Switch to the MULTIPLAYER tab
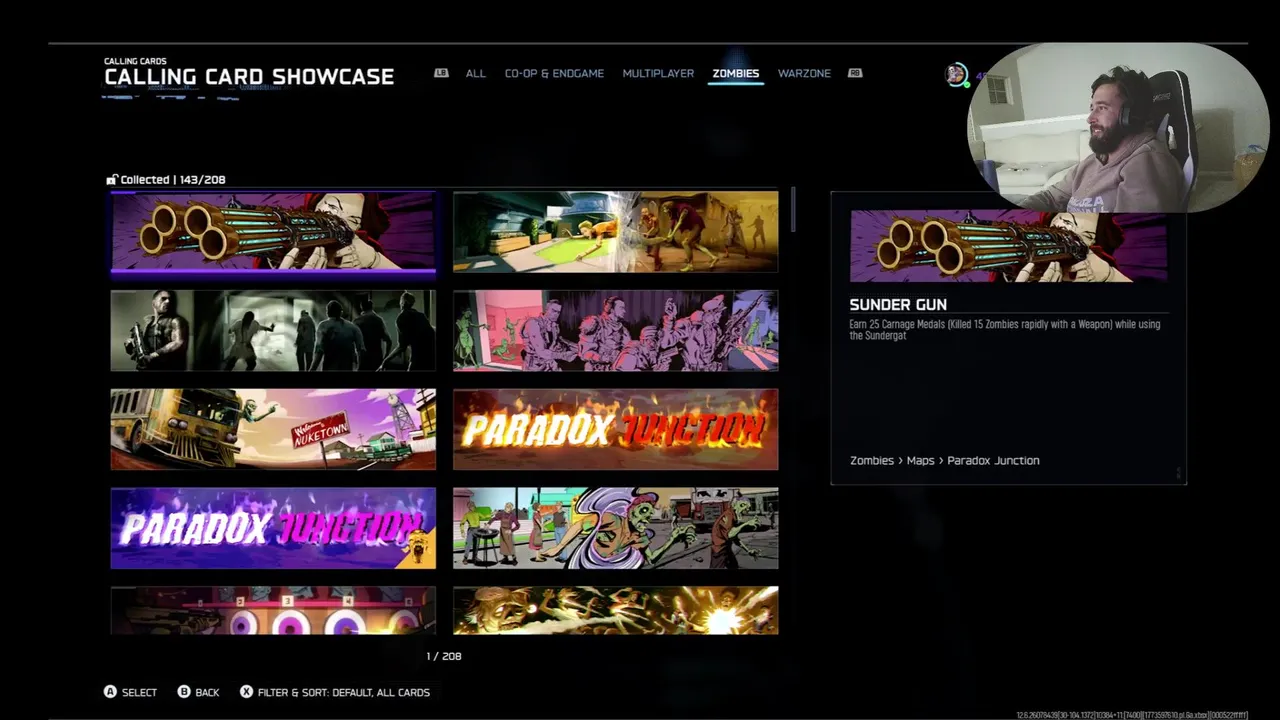 [x=658, y=73]
